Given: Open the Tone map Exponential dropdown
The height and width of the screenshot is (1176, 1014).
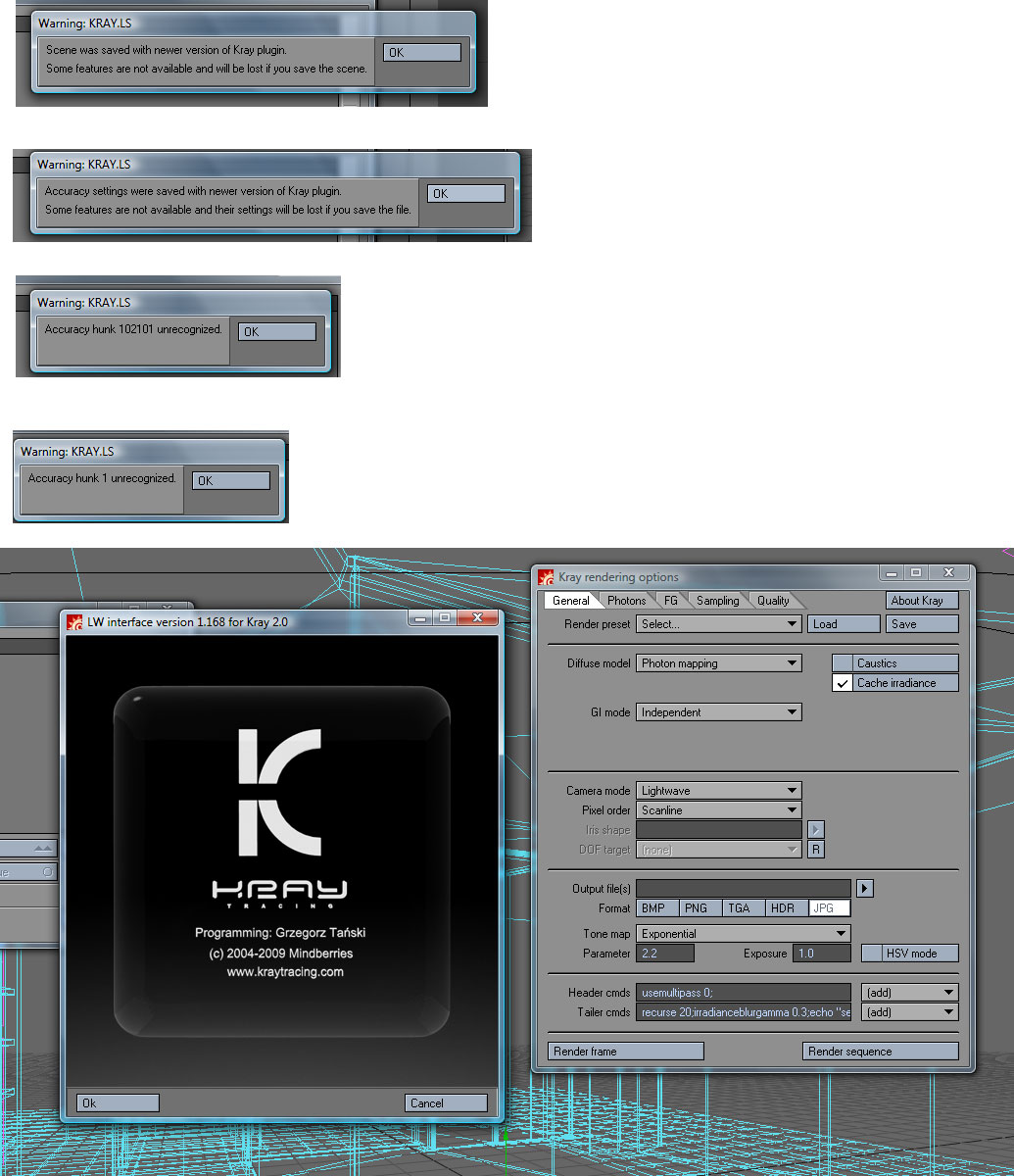Looking at the screenshot, I should pyautogui.click(x=743, y=934).
